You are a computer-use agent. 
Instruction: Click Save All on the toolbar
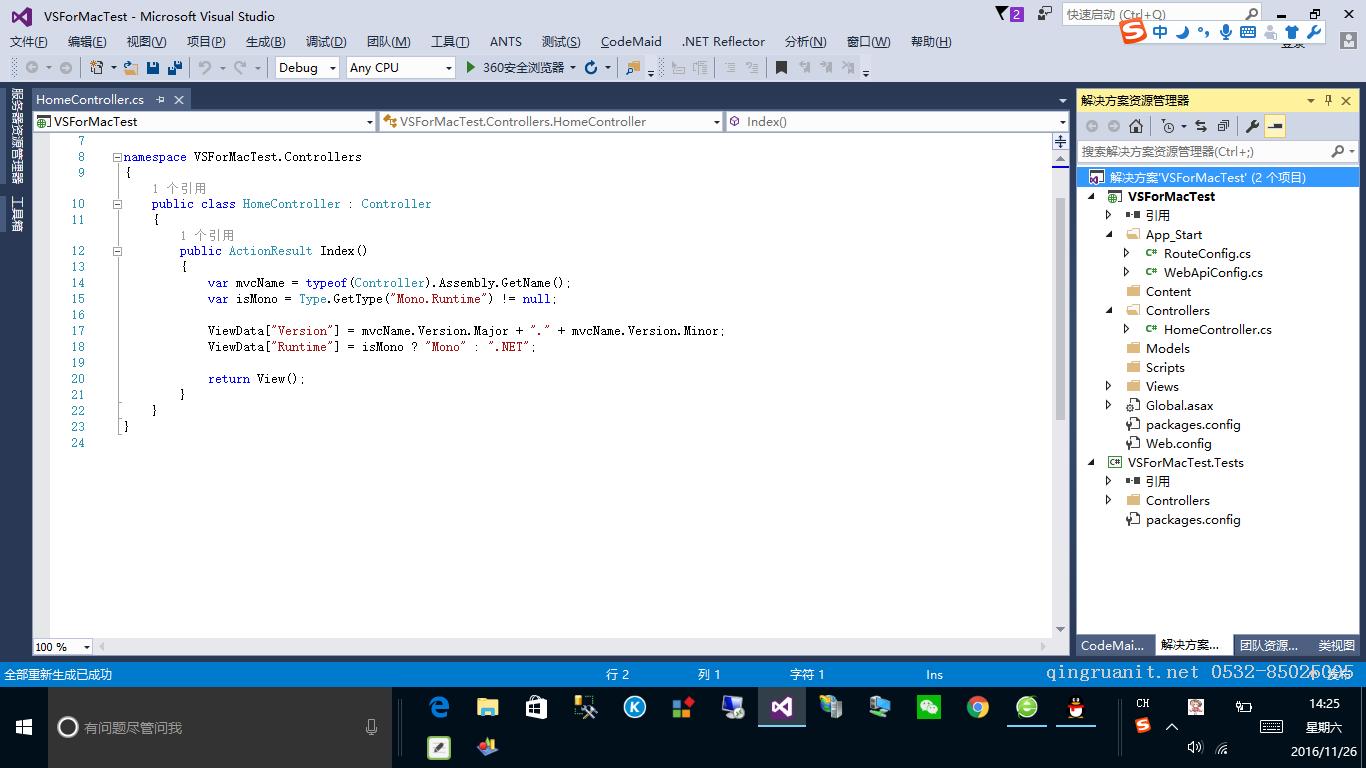pos(174,67)
